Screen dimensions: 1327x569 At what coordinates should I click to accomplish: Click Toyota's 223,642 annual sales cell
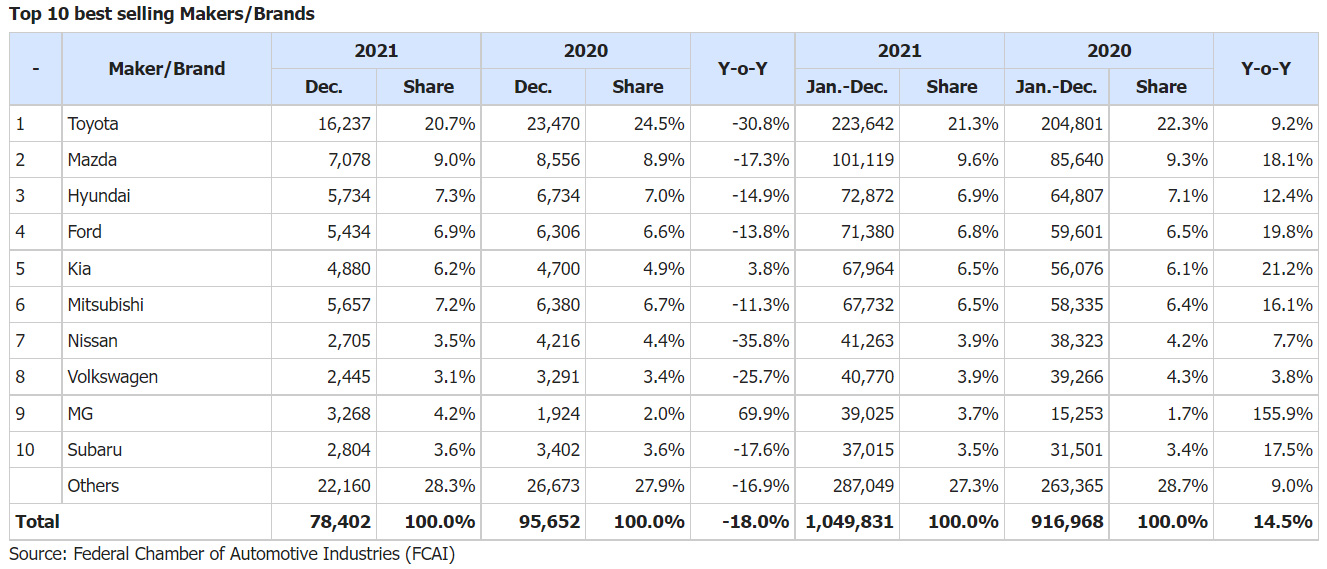point(861,124)
